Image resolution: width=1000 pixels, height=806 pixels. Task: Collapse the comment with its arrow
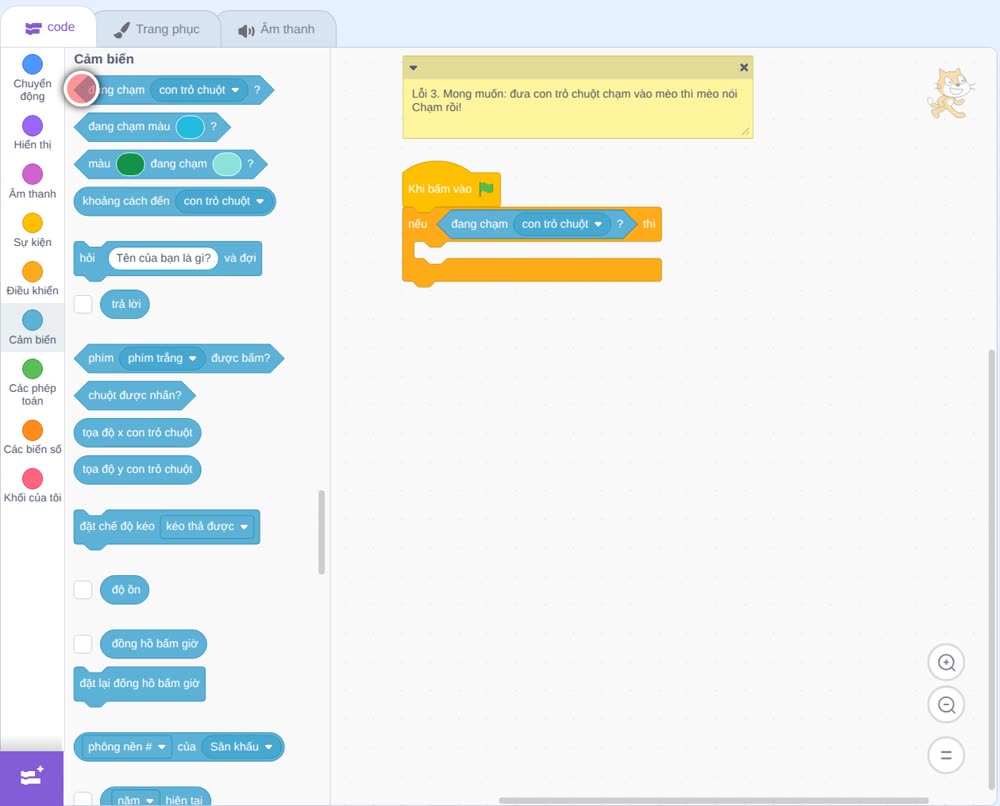pos(413,68)
